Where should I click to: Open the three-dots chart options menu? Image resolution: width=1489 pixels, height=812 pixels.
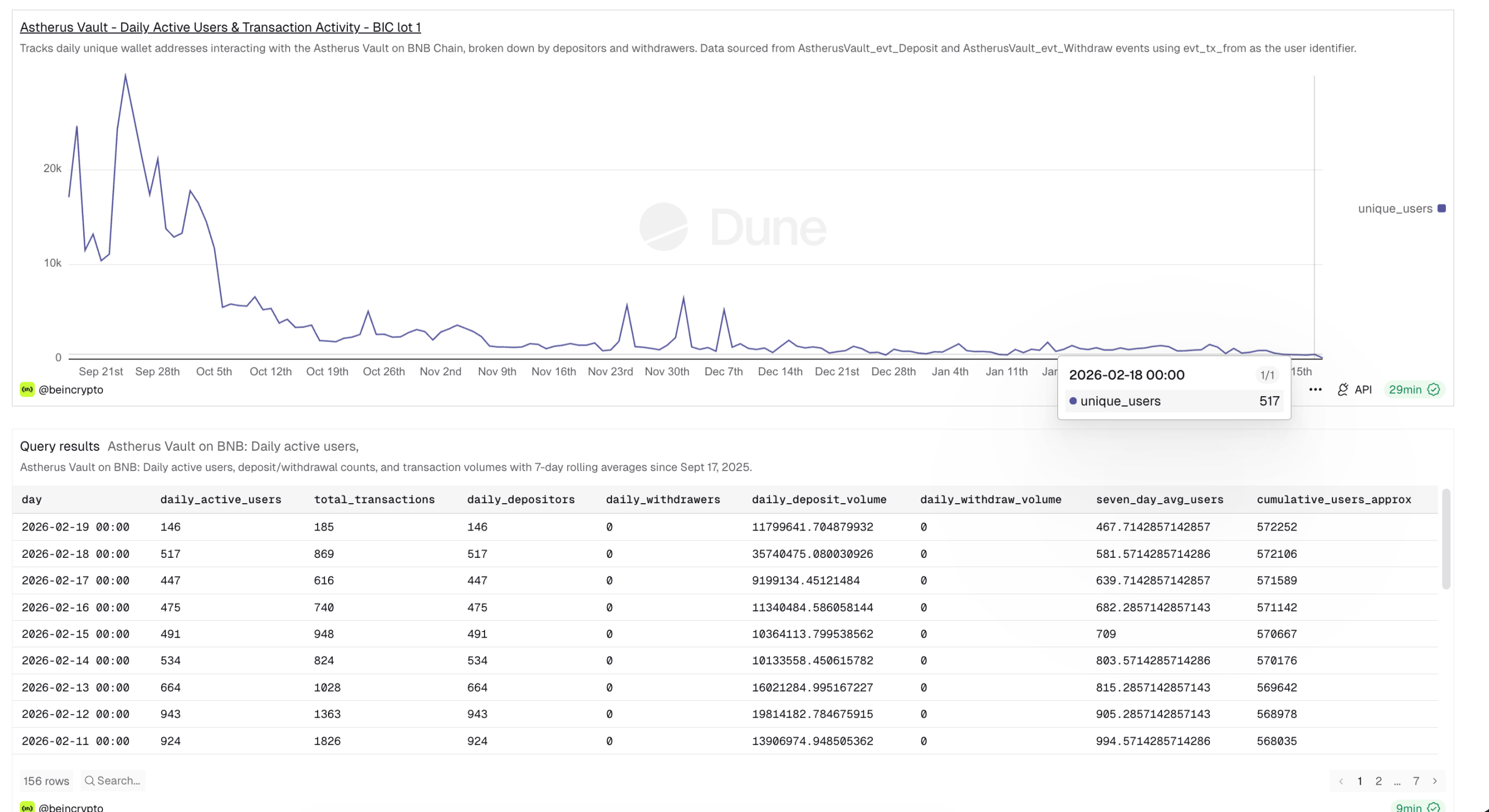[x=1315, y=390]
